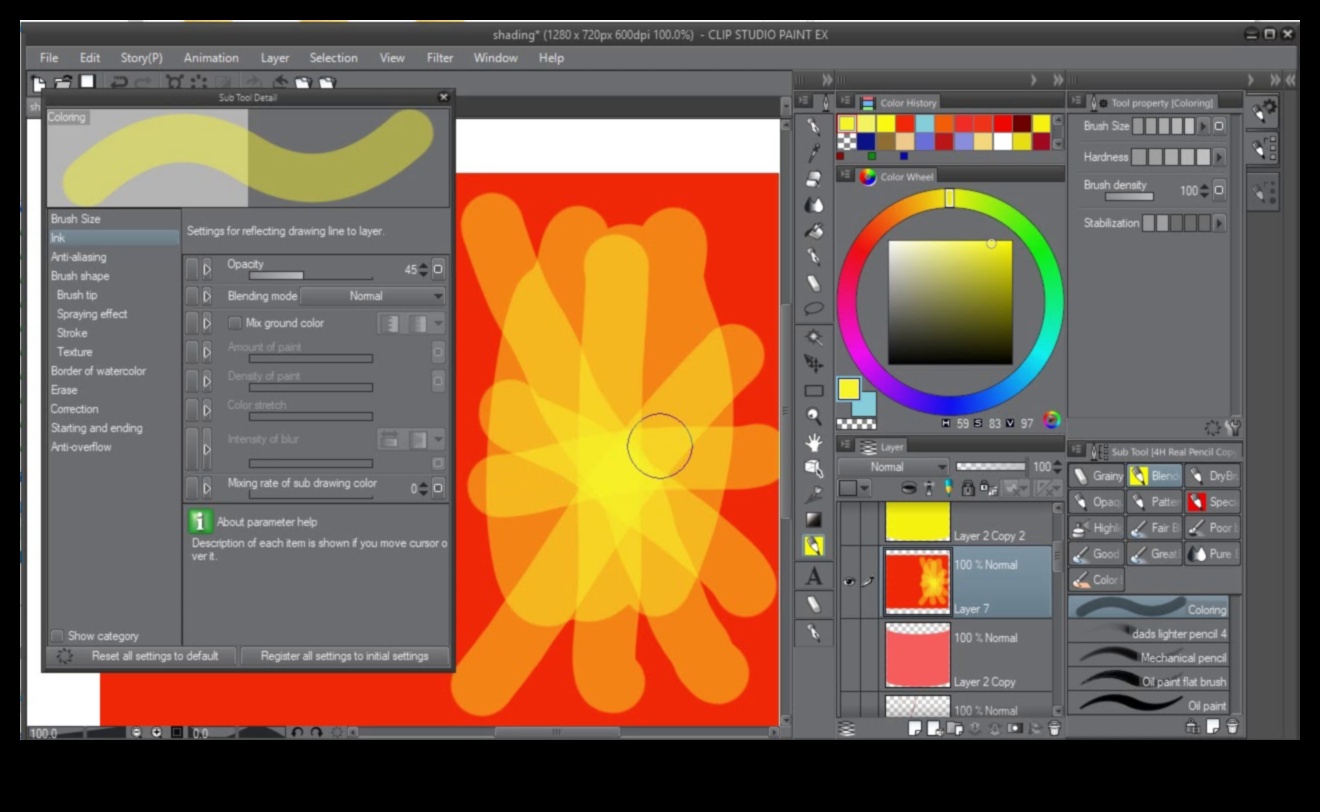The height and width of the screenshot is (812, 1320).
Task: Click Register all settings to initial settings
Action: (344, 657)
